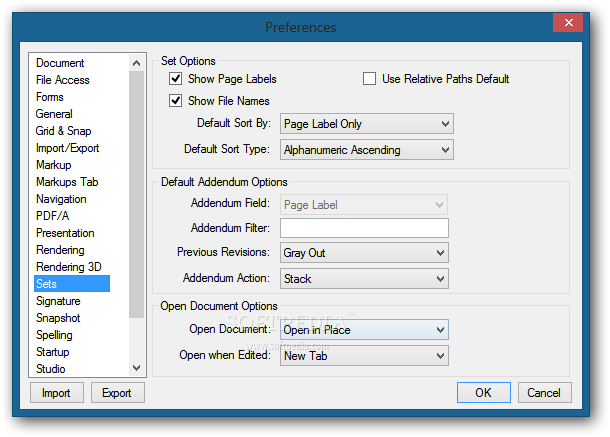Select the PDF/A category
The height and width of the screenshot is (437, 610).
point(53,216)
